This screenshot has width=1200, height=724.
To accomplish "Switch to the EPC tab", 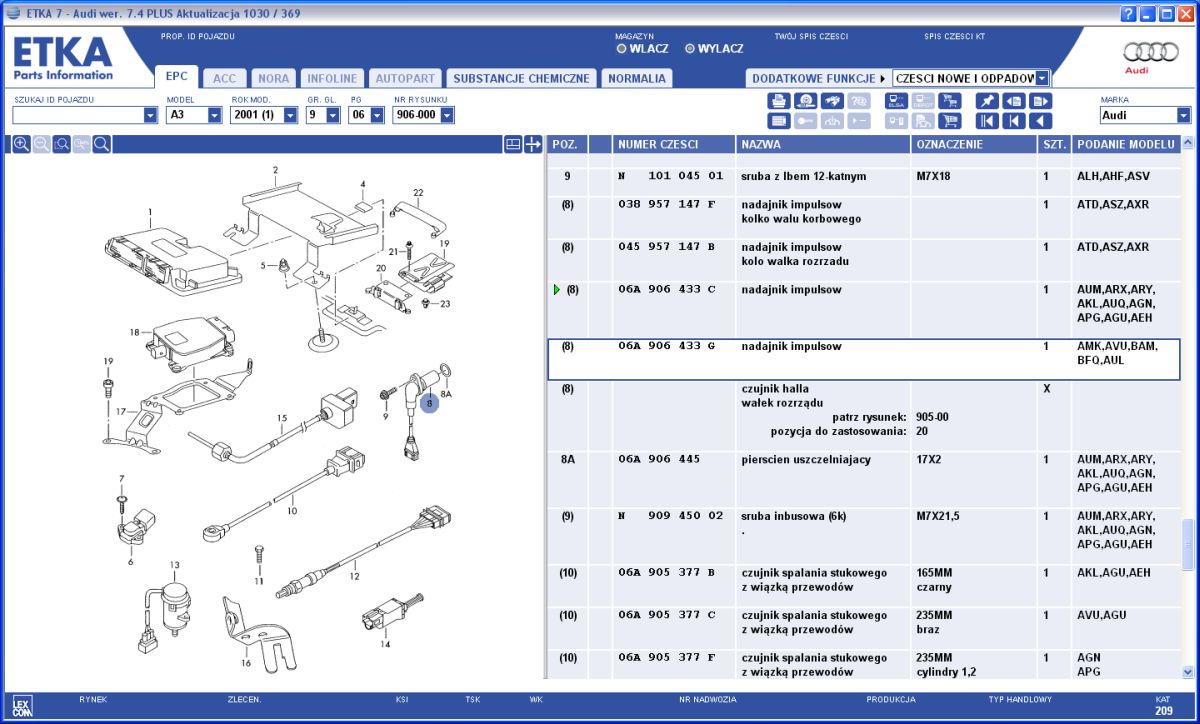I will (177, 76).
